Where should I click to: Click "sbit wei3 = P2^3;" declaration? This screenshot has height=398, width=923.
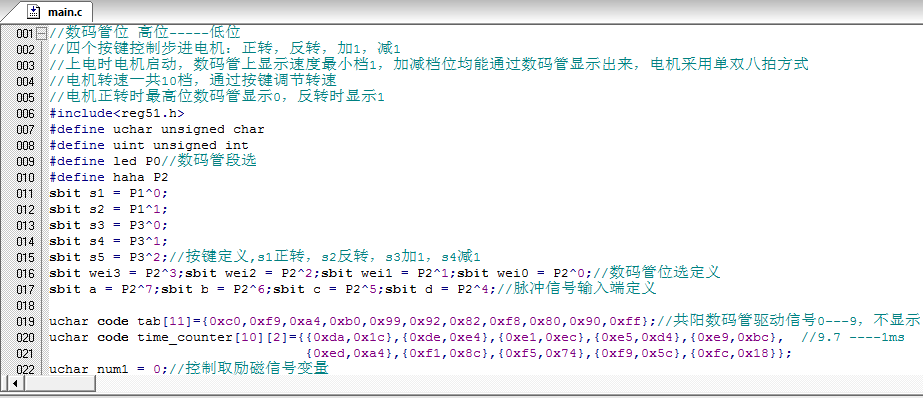click(x=117, y=273)
